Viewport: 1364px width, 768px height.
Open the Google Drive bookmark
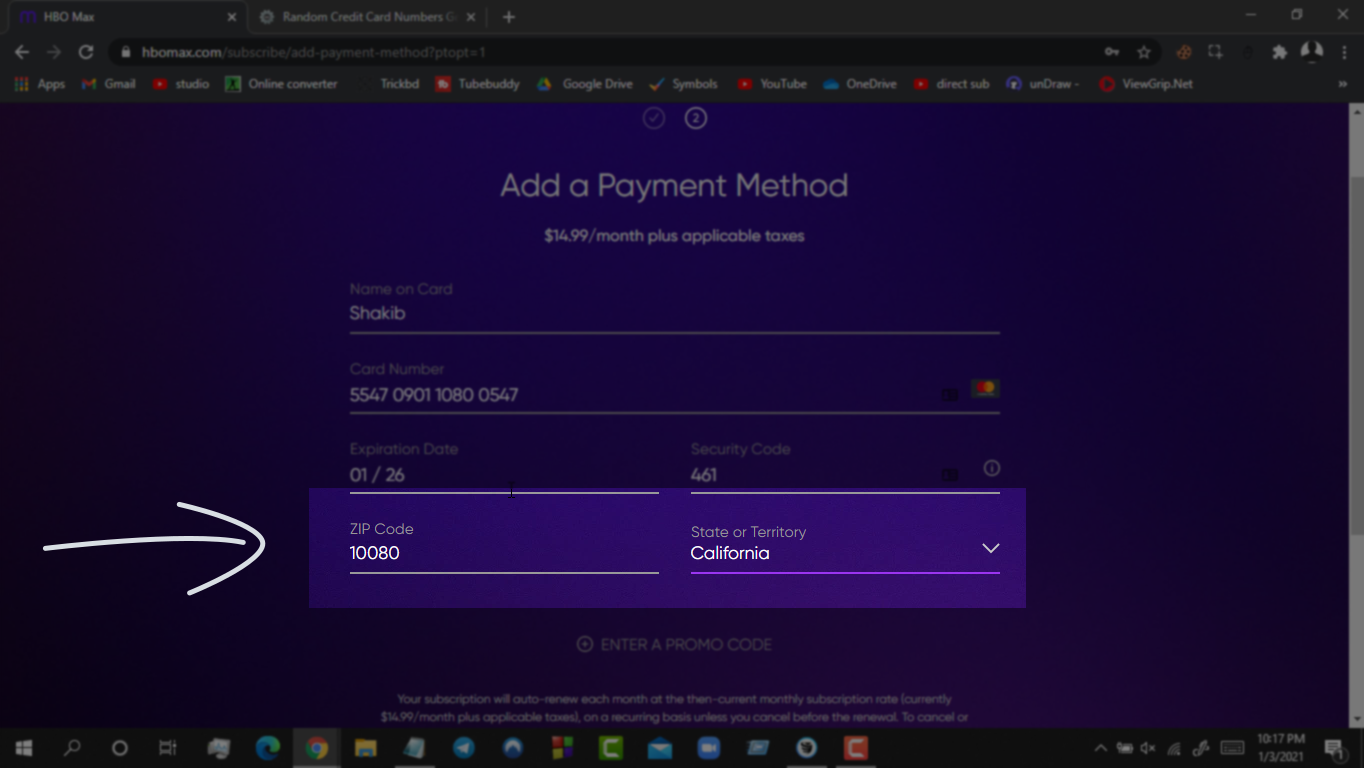585,84
